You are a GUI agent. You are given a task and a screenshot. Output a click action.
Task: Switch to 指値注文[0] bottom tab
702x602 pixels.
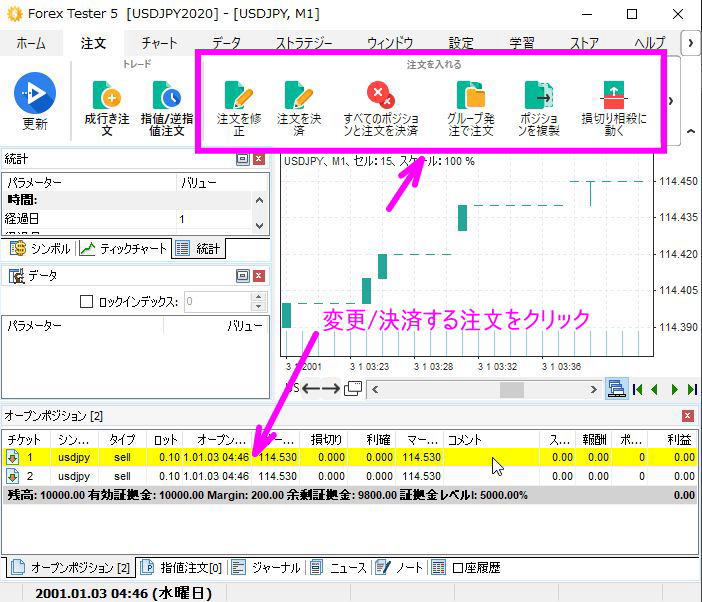(x=181, y=568)
